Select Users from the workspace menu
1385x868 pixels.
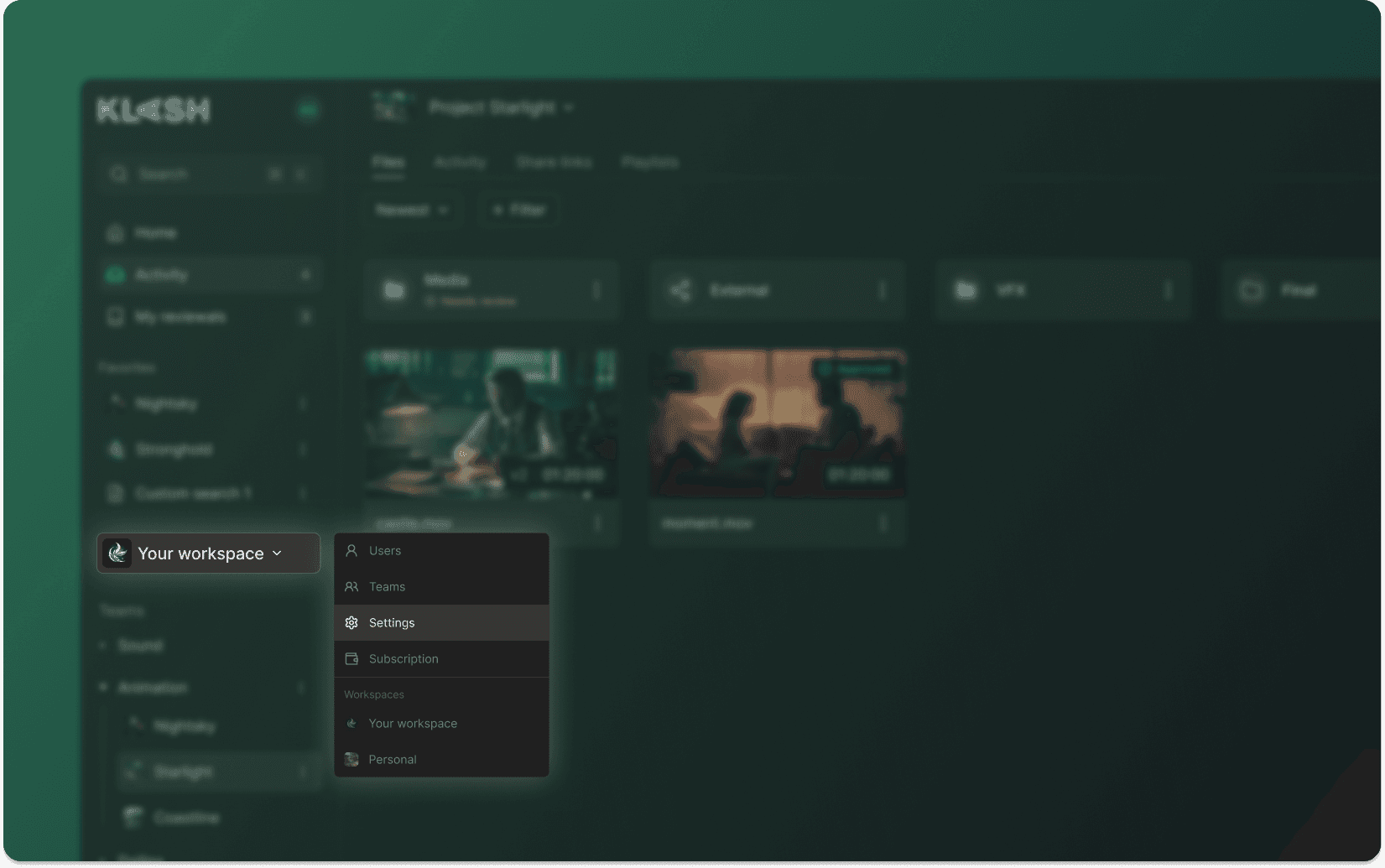point(441,551)
